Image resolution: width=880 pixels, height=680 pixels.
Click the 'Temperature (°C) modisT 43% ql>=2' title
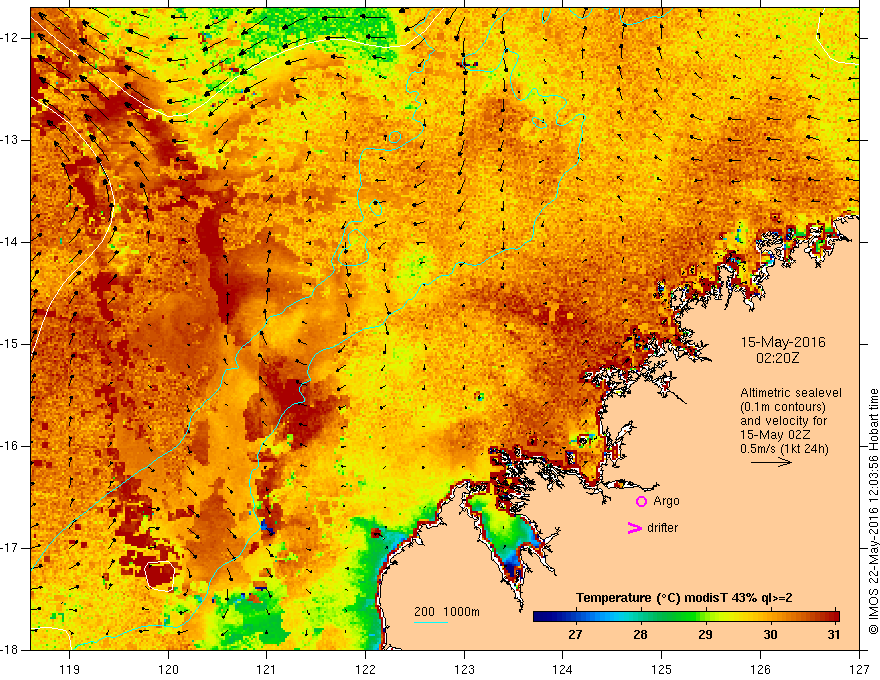(684, 598)
